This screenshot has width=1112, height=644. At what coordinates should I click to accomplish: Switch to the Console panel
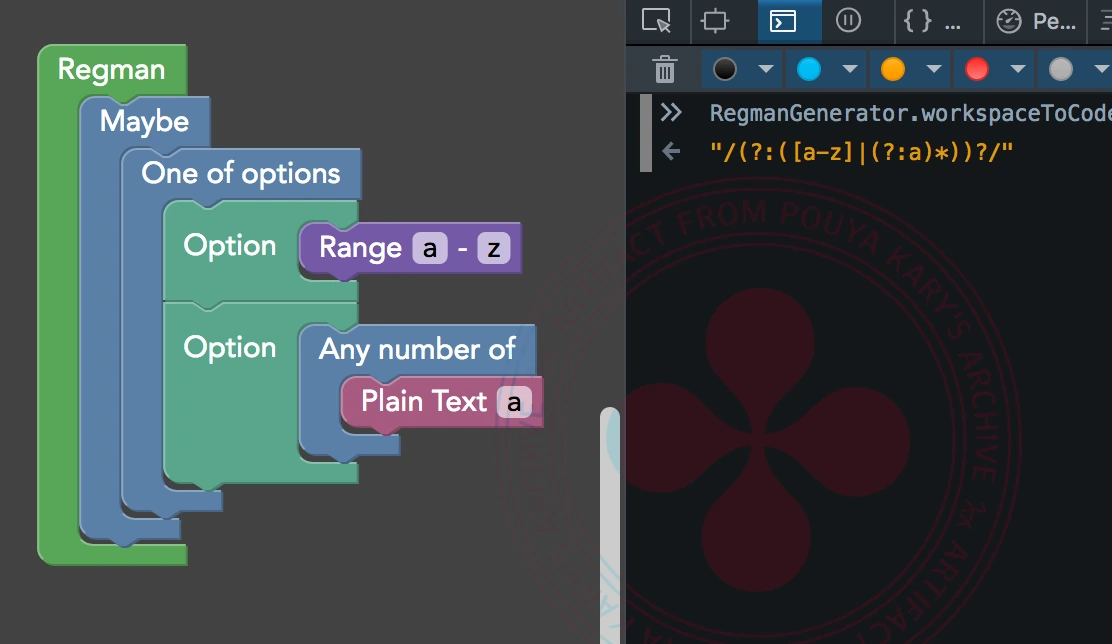tap(782, 20)
